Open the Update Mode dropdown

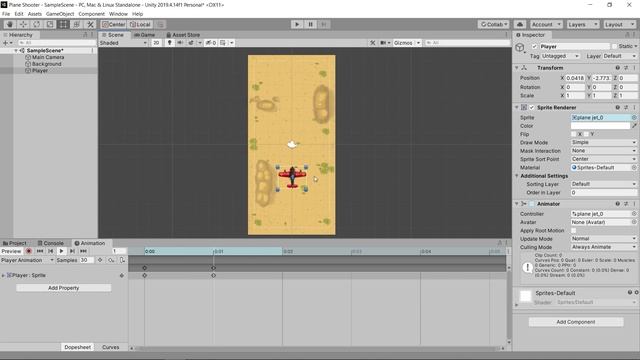tap(604, 239)
